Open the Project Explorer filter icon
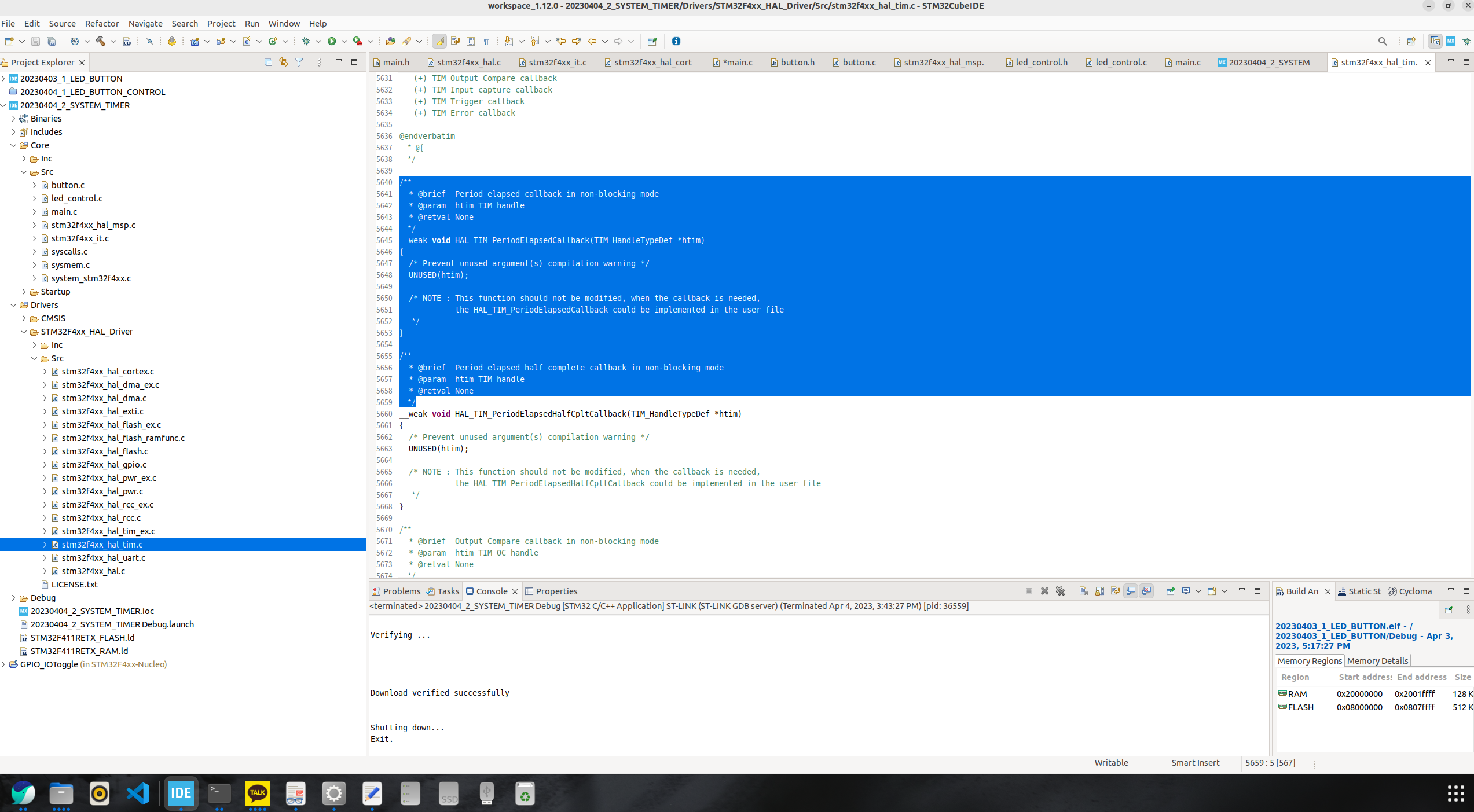 299,62
